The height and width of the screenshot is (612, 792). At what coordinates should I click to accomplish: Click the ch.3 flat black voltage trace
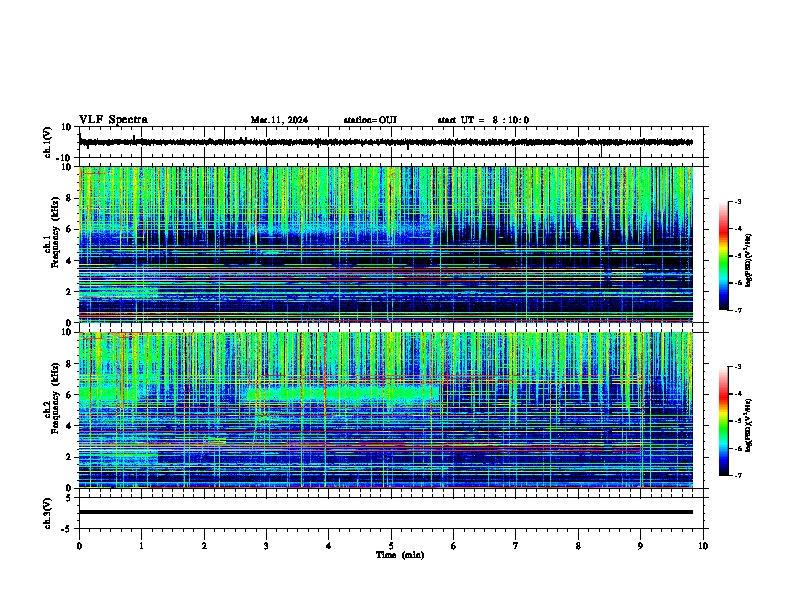pos(386,512)
